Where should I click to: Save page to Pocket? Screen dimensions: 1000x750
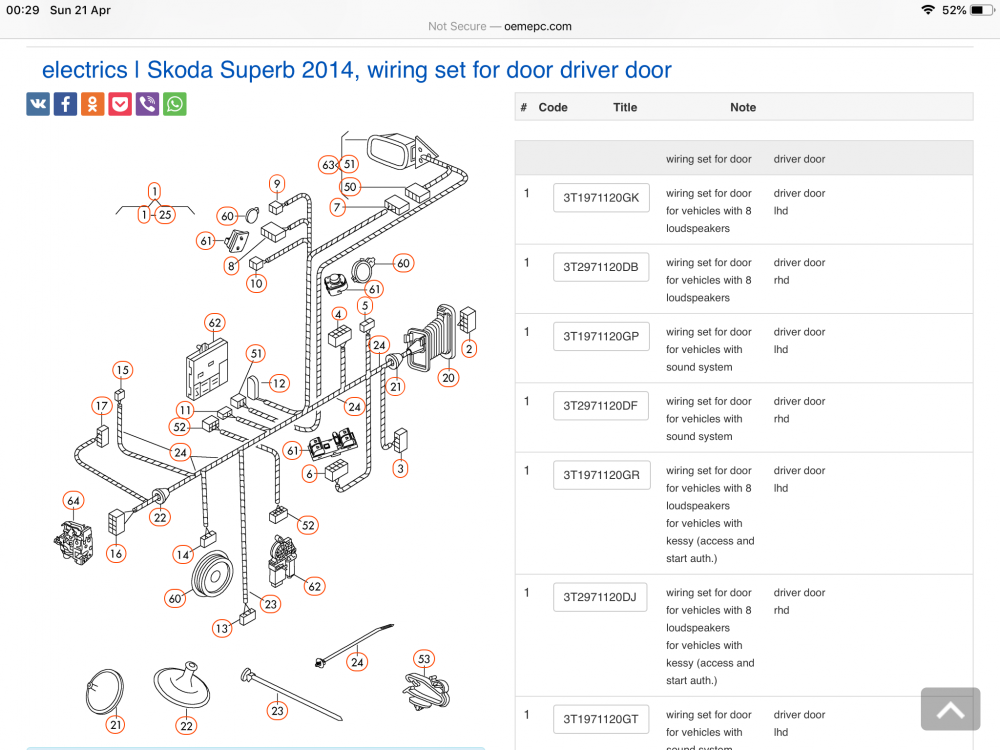coord(120,104)
